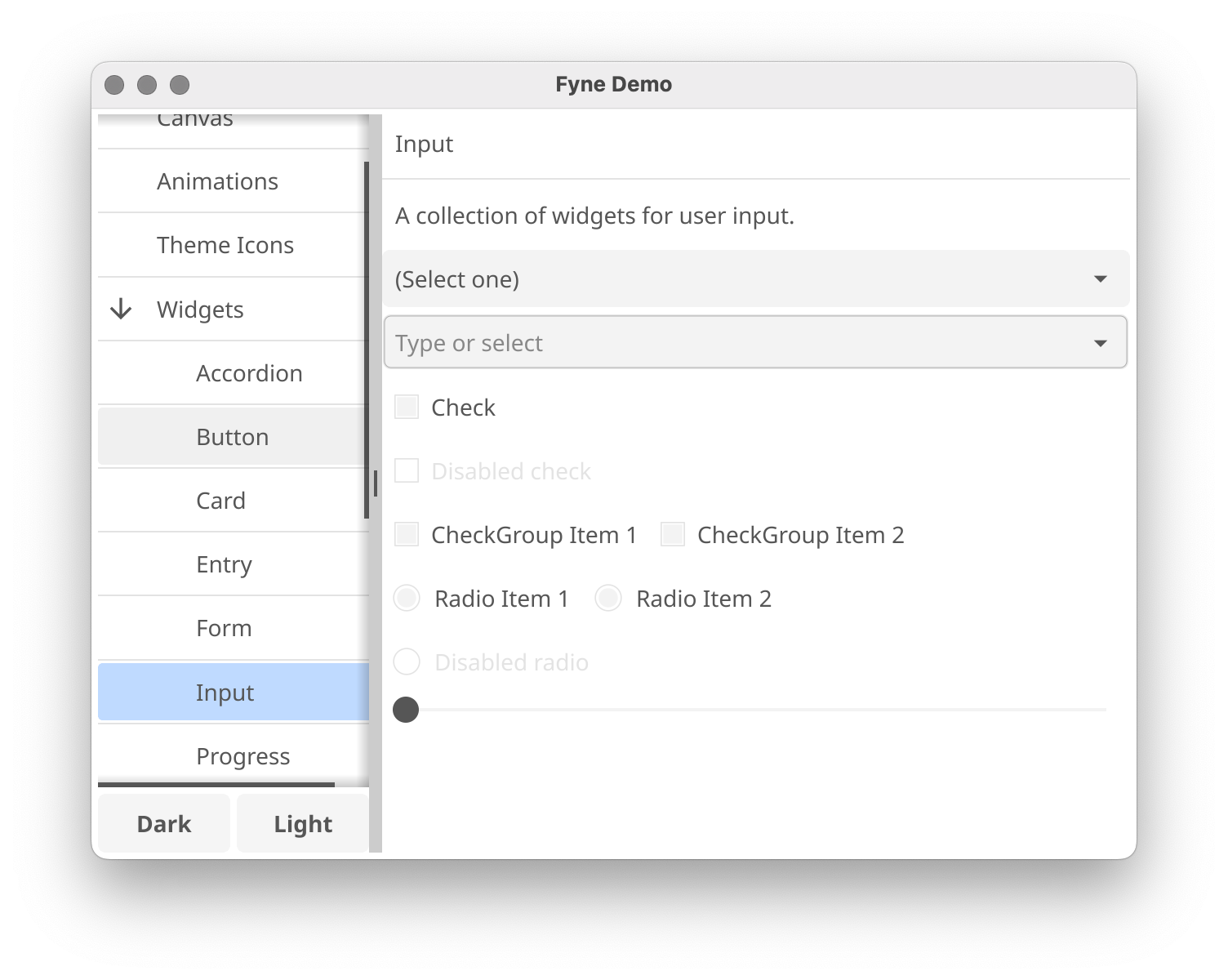Open the Type or select arrow
The image size is (1228, 980).
coord(1101,343)
